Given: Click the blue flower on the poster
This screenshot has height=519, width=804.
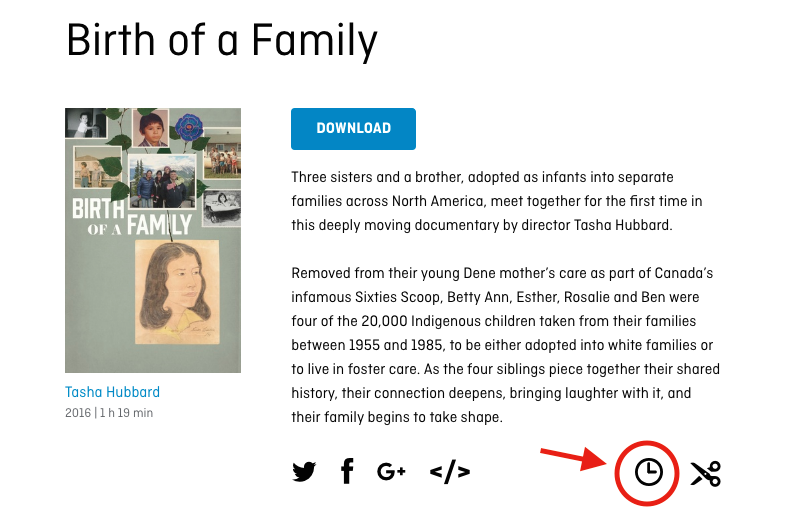Looking at the screenshot, I should pos(189,127).
